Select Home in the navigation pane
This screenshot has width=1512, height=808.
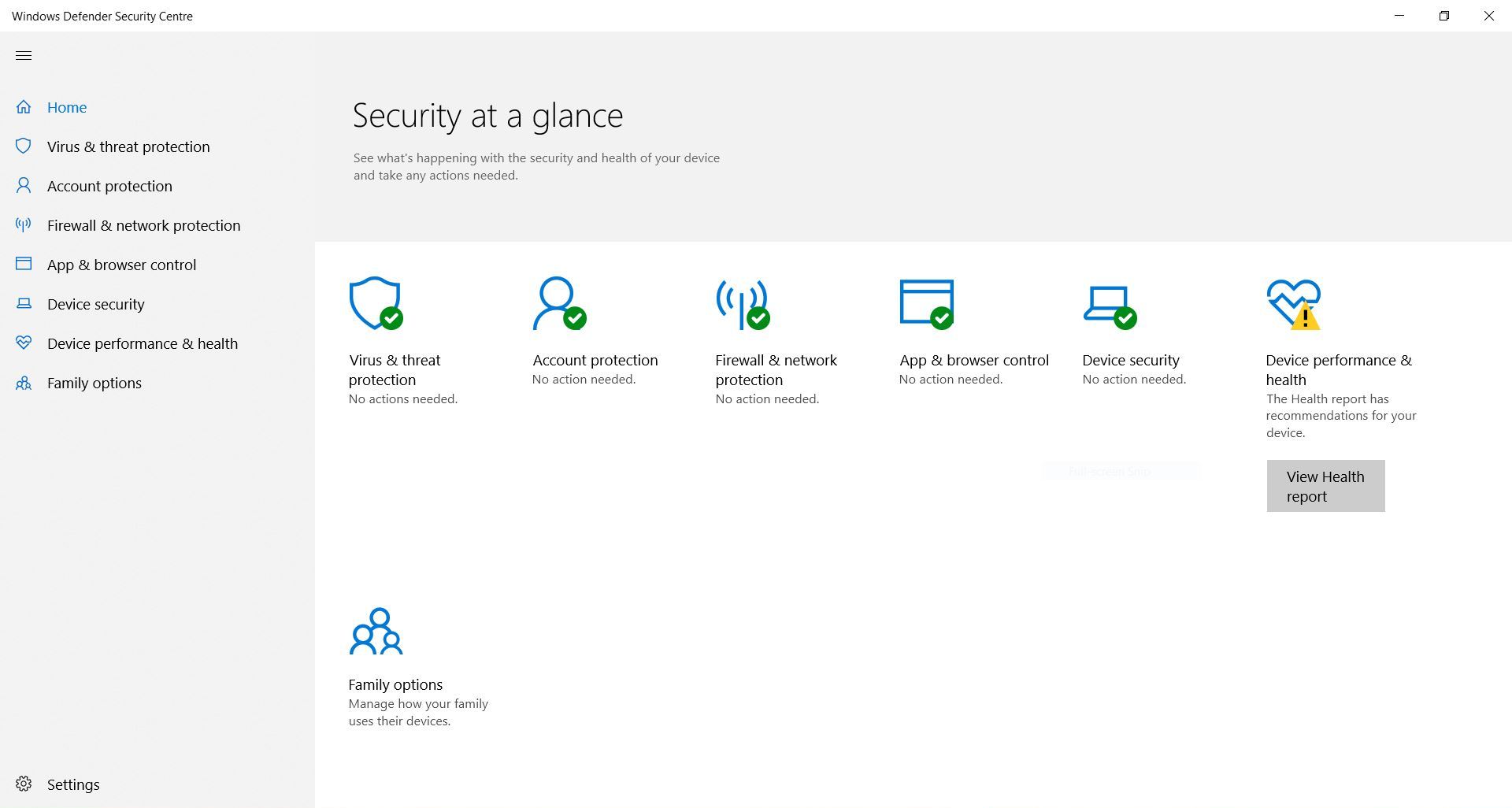click(x=67, y=107)
